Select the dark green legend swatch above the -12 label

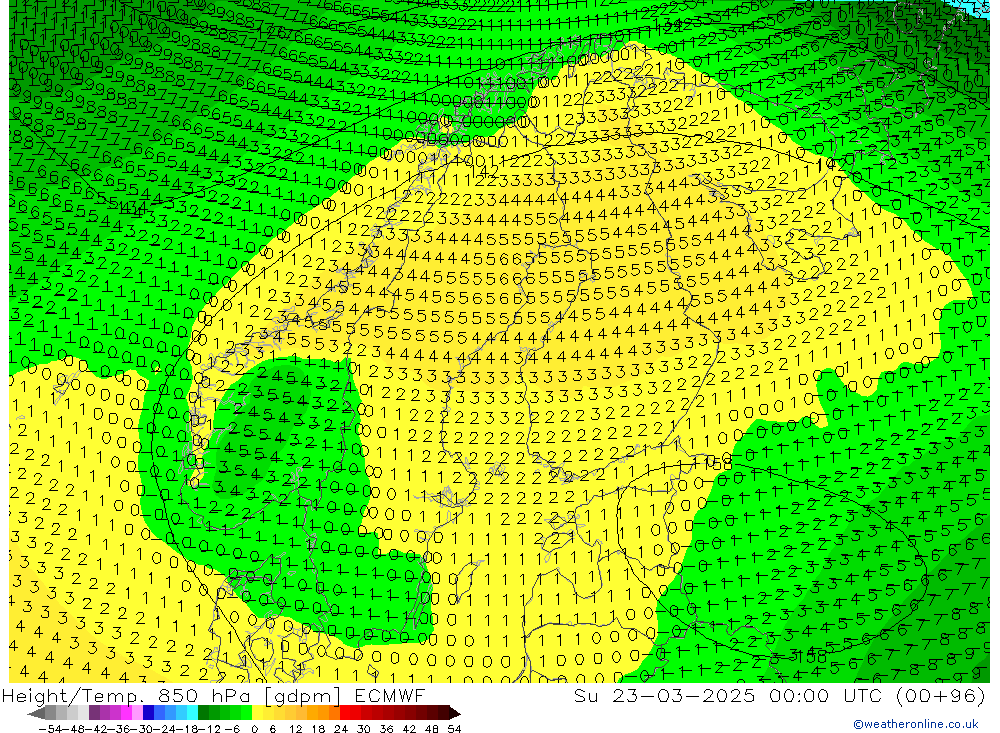(203, 713)
